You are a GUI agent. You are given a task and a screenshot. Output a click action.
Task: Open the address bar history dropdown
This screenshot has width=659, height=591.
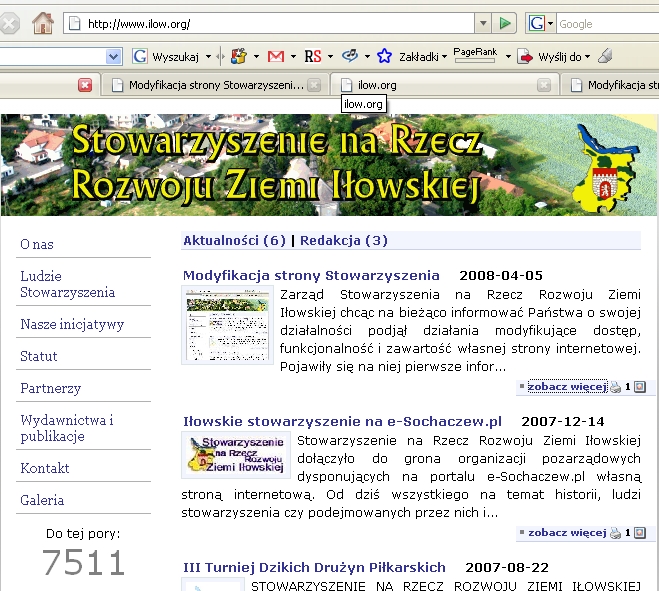483,23
